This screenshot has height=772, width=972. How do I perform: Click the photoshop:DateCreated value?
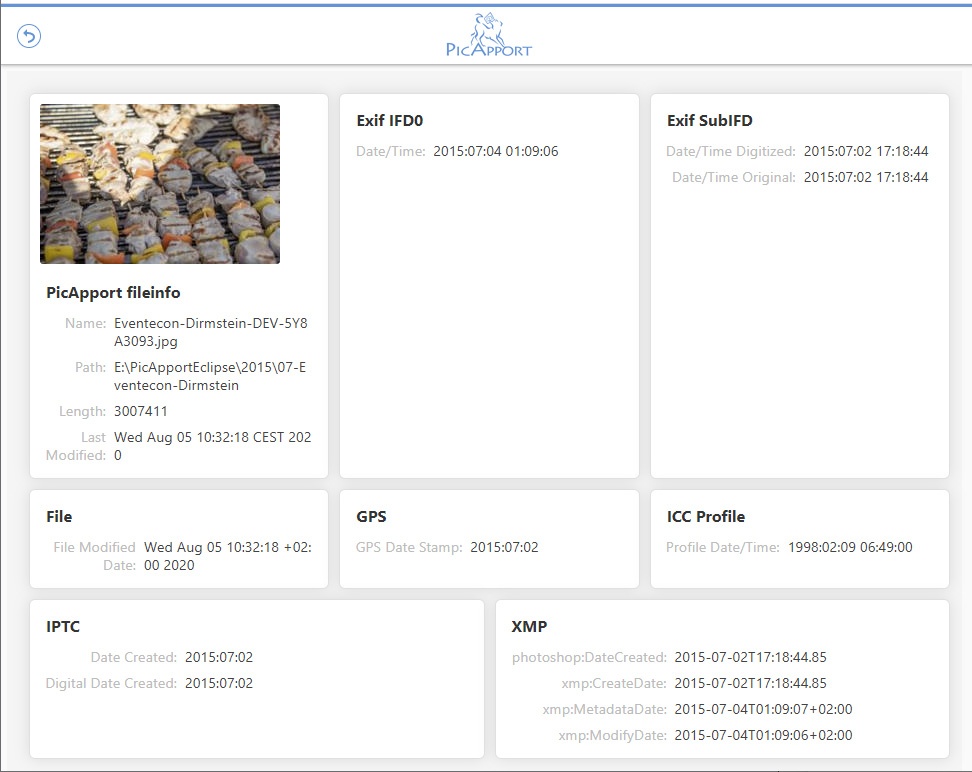click(x=750, y=658)
